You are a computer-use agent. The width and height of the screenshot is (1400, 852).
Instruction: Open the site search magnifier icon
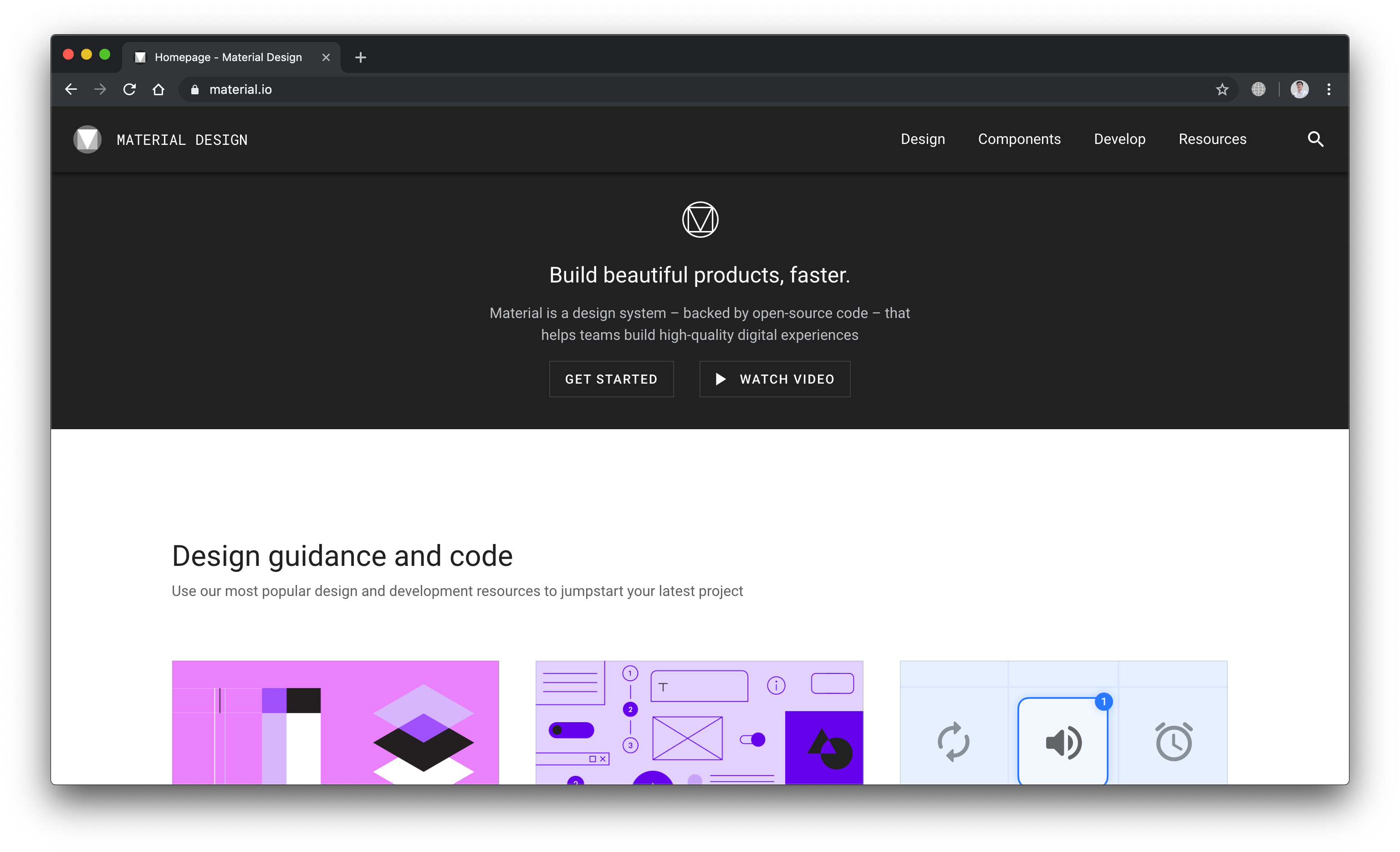click(x=1315, y=139)
